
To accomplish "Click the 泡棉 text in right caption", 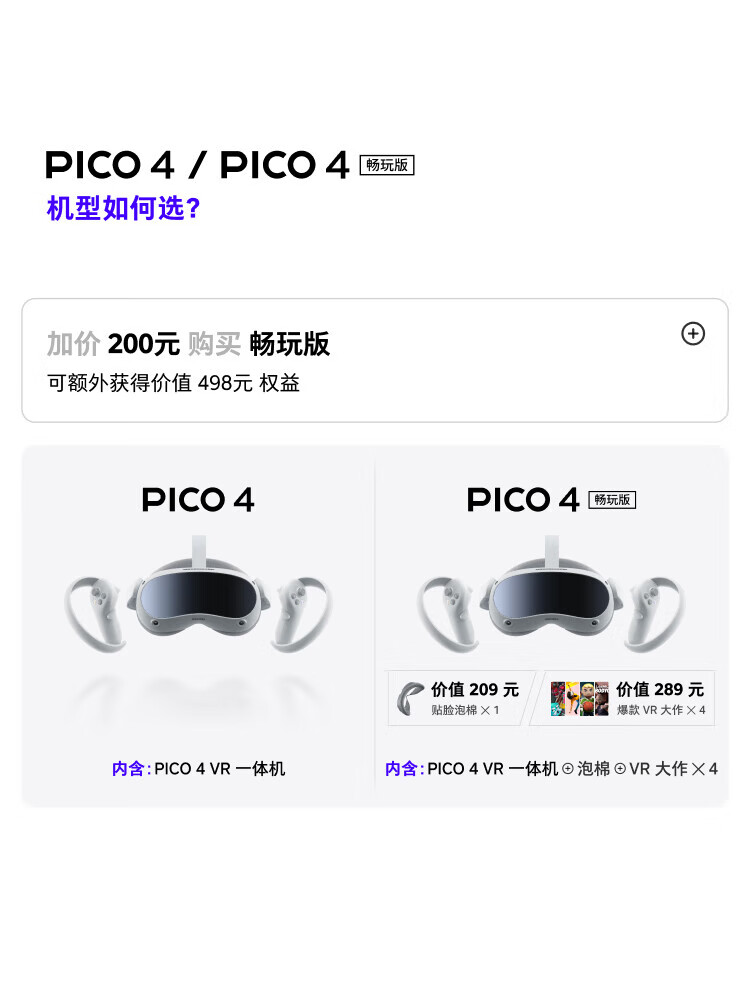I will click(594, 769).
